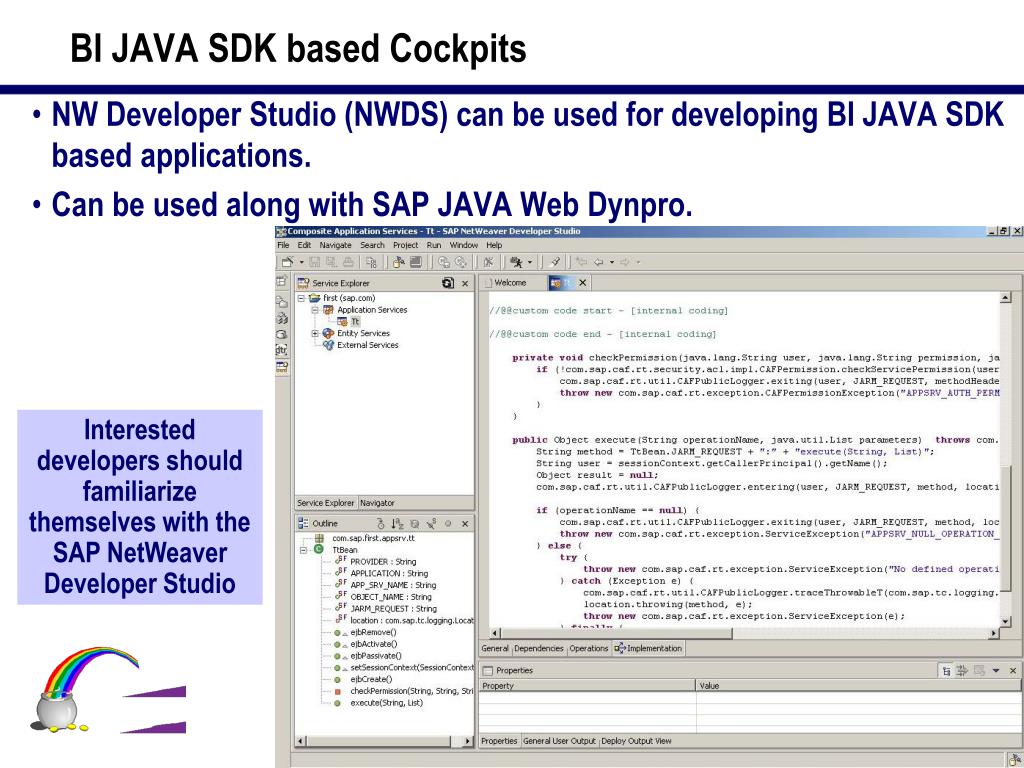The height and width of the screenshot is (768, 1024).
Task: Click the 'dtr' perspective icon in left sidebar
Action: coord(281,350)
